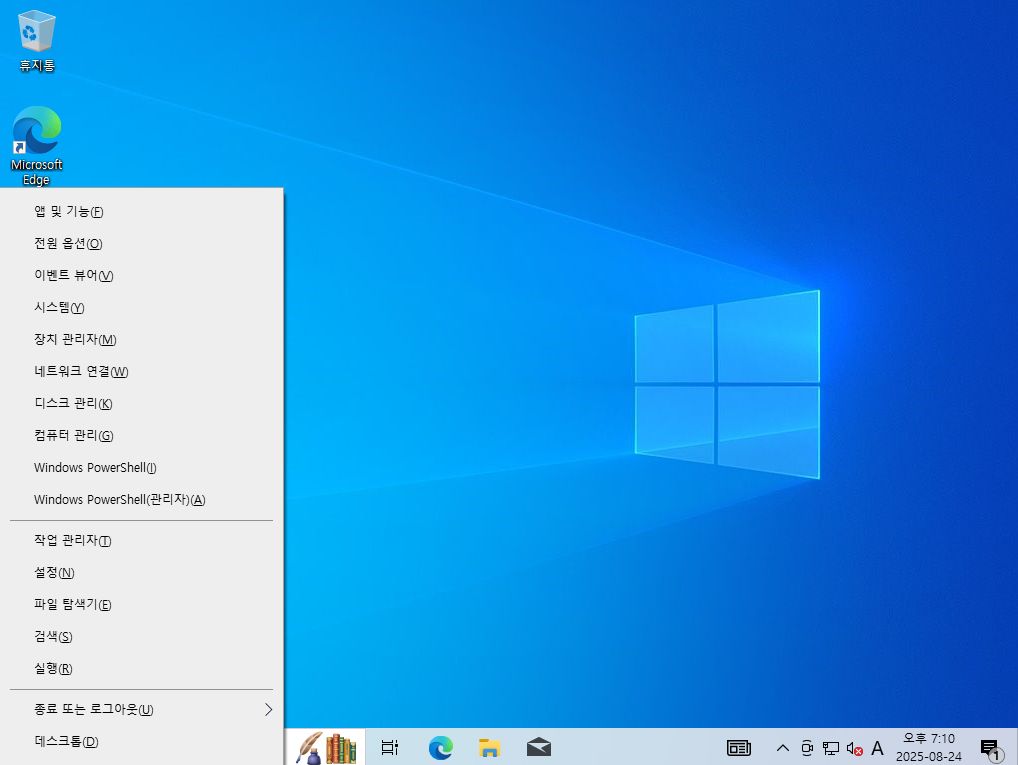Image resolution: width=1018 pixels, height=765 pixels.
Task: Open 이벤트 뷰어(V)
Action: [142, 275]
